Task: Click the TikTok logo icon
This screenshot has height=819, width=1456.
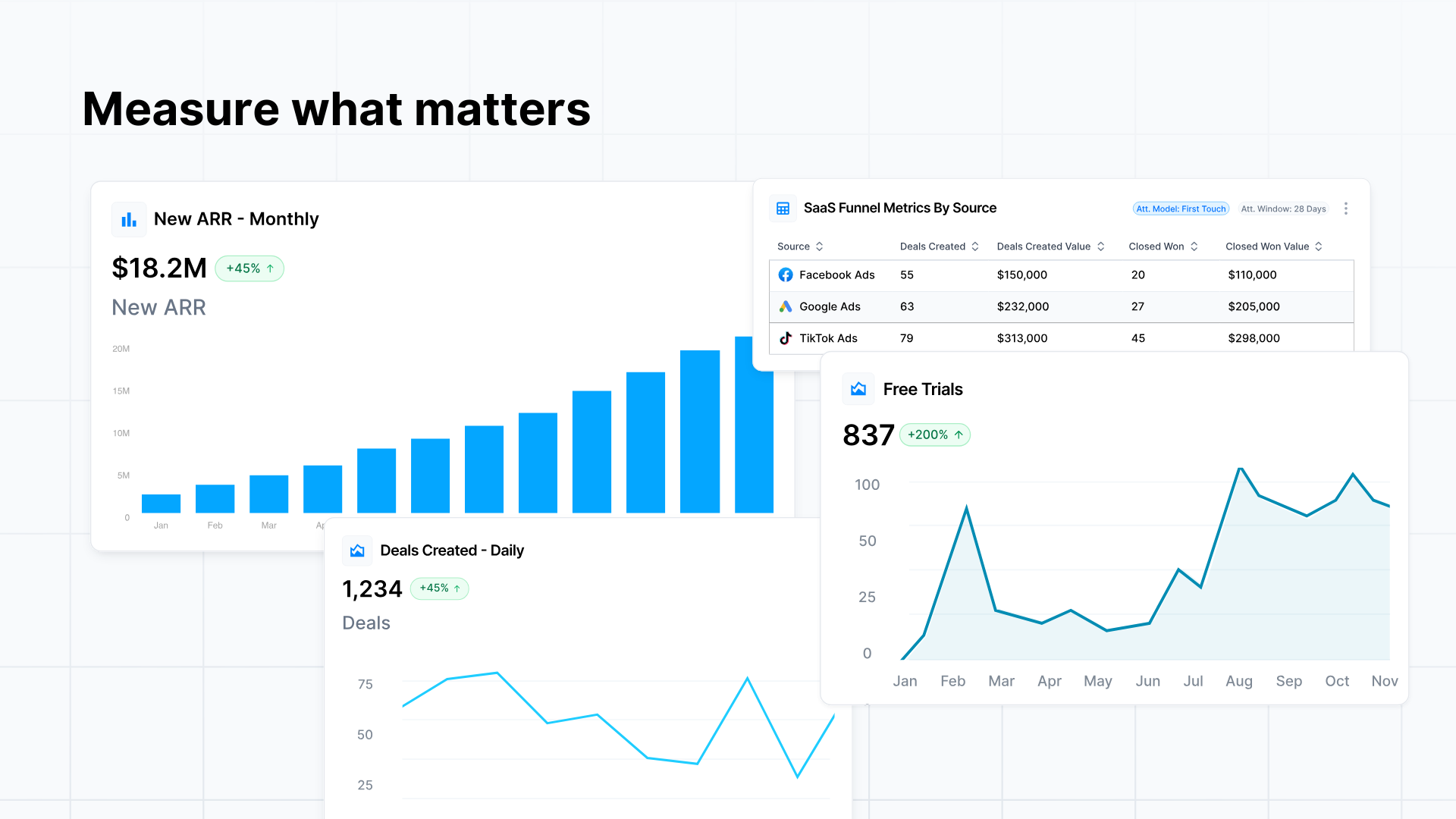Action: coord(786,338)
